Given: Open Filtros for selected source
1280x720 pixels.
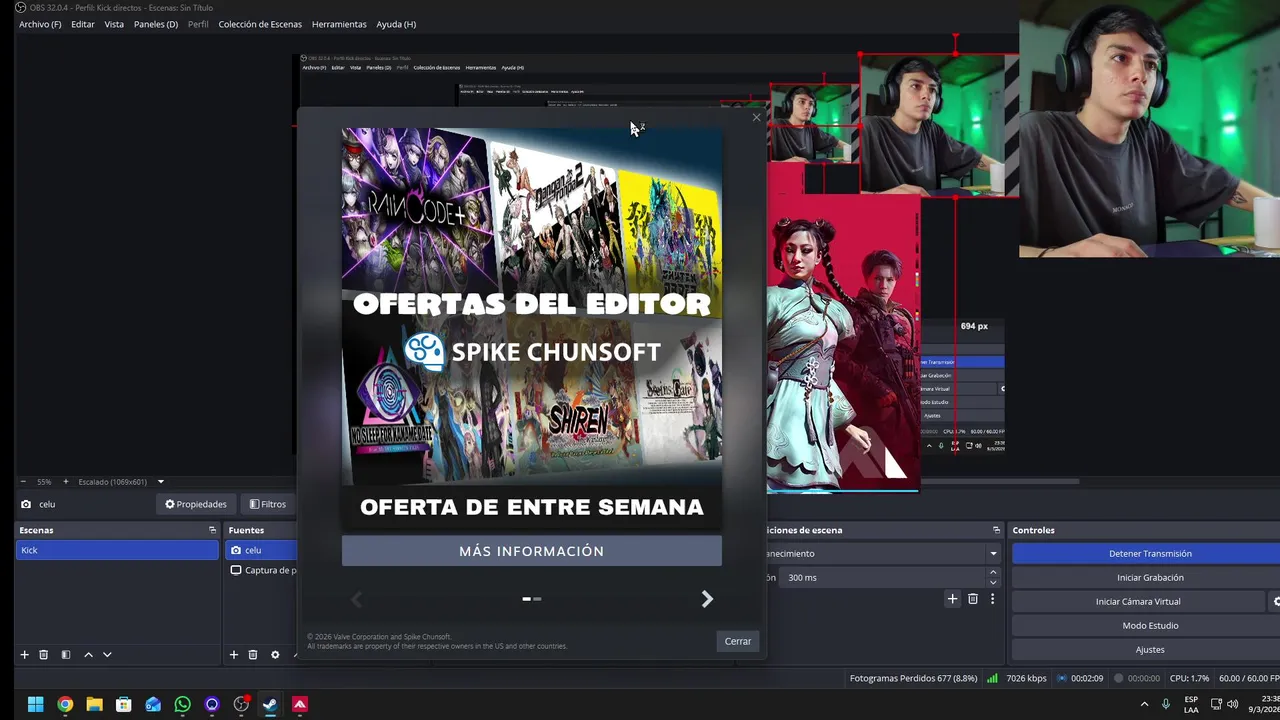Looking at the screenshot, I should (268, 504).
